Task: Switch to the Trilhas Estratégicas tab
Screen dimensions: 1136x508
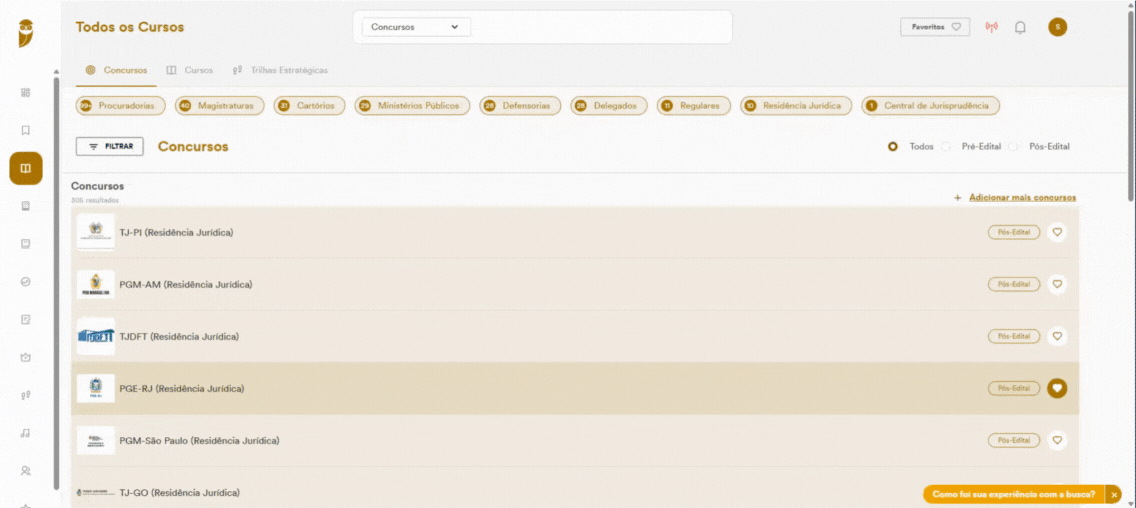Action: 280,70
